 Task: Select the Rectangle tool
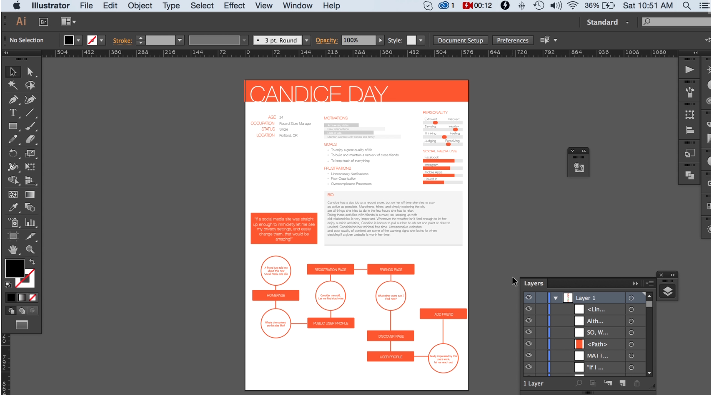coord(13,127)
